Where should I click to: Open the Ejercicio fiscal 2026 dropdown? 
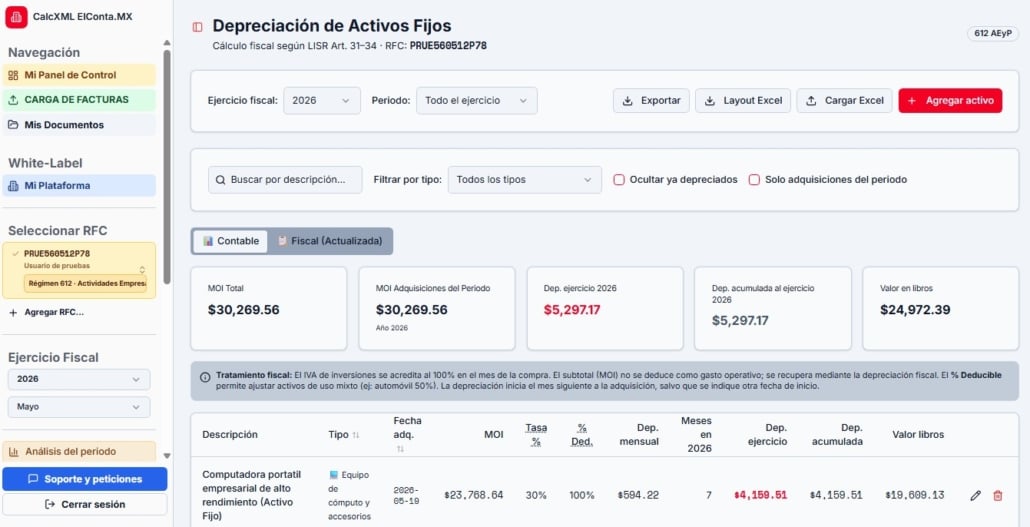[x=322, y=101]
